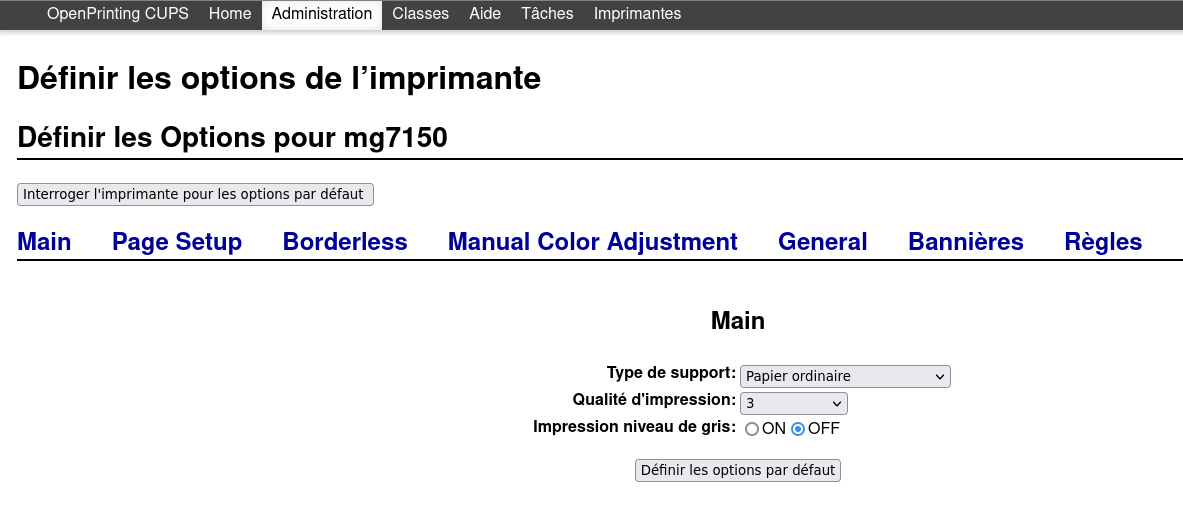The image size is (1183, 526).
Task: Open the Manual Color Adjustment tab
Action: point(592,242)
